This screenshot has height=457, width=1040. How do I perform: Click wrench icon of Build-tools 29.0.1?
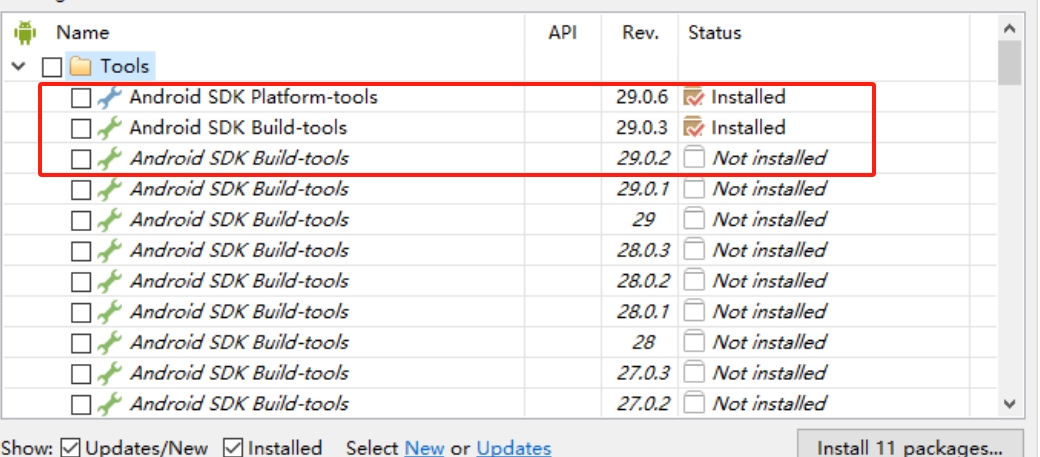pyautogui.click(x=109, y=189)
